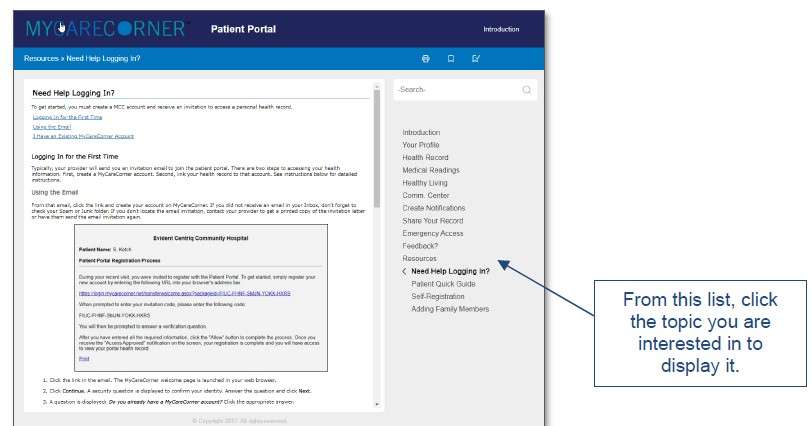Click Evident Centriq Community Hospital email title
This screenshot has height=426, width=812.
(x=200, y=238)
